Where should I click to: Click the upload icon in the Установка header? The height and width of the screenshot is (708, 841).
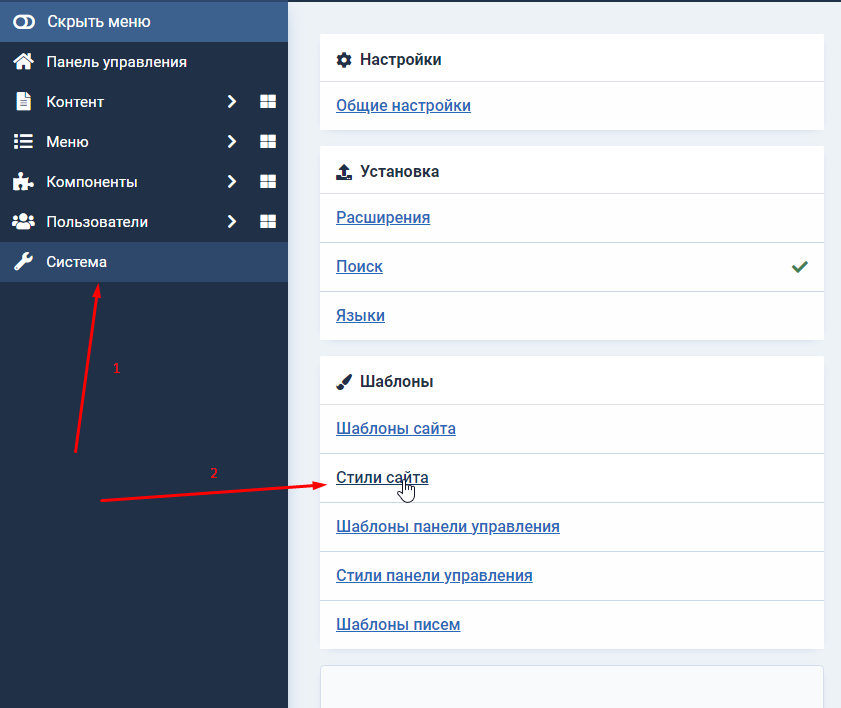click(345, 171)
